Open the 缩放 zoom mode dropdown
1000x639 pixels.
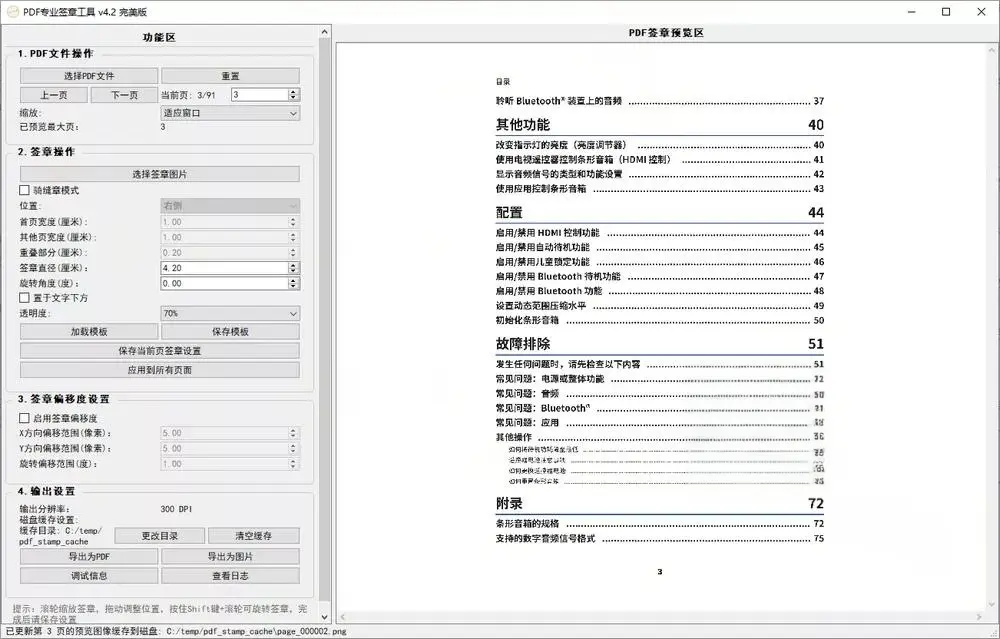tap(228, 113)
